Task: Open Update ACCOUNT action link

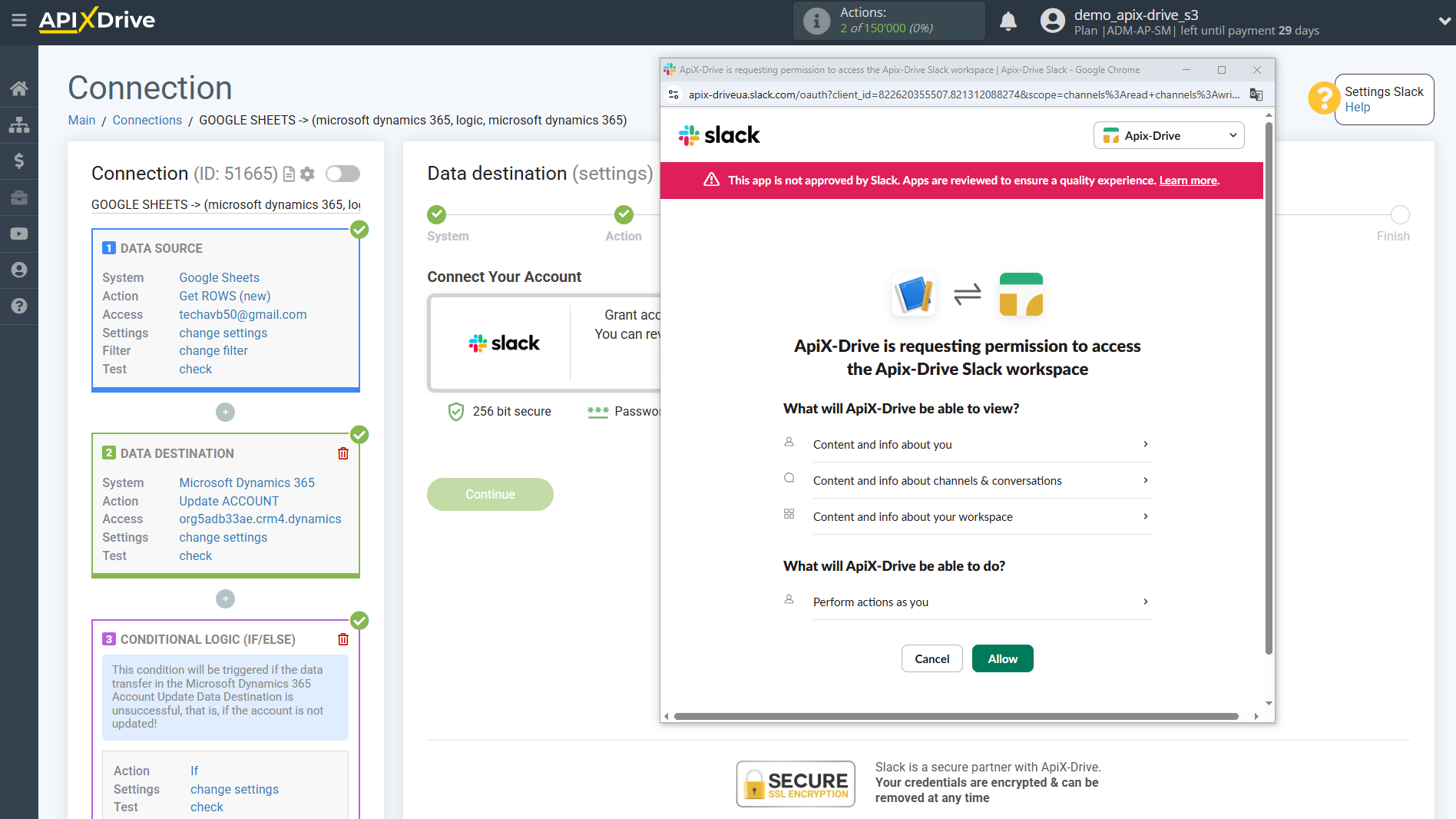Action: coord(229,501)
